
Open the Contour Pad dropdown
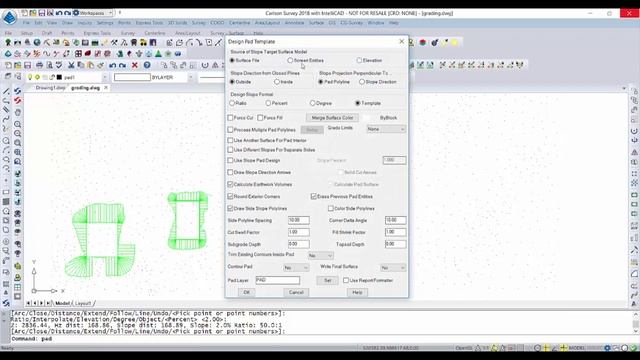point(296,268)
